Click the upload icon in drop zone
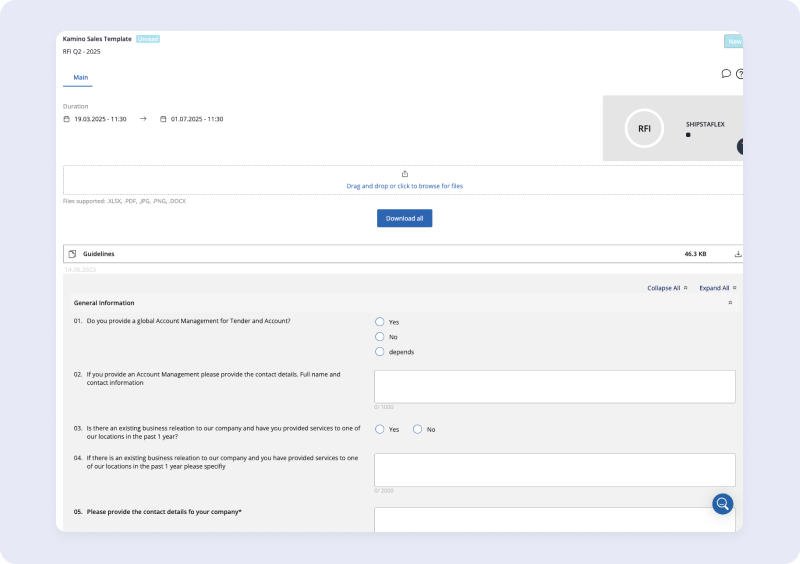 pyautogui.click(x=404, y=174)
